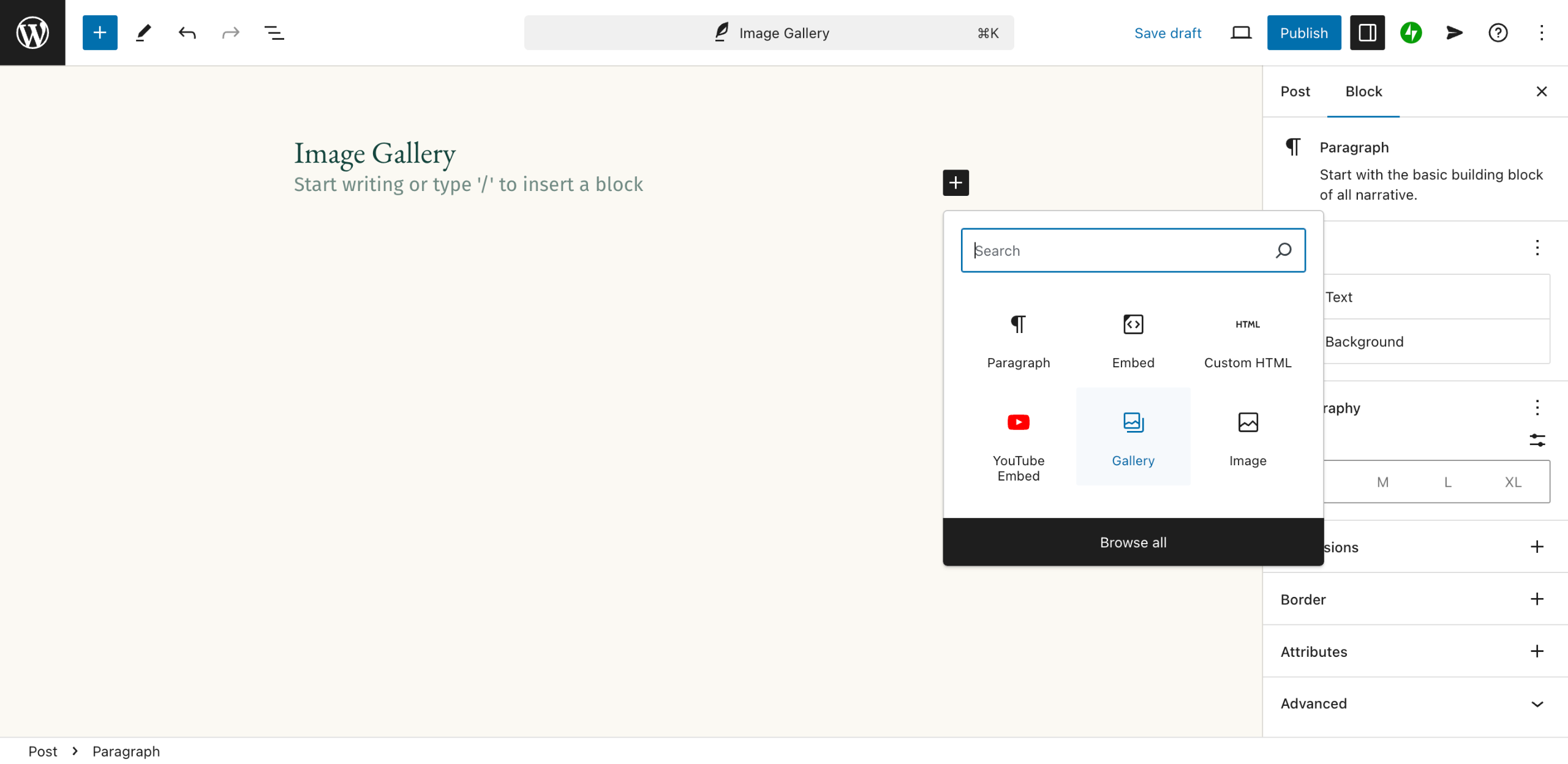This screenshot has height=764, width=1568.
Task: Choose the Custom HTML block
Action: point(1247,340)
